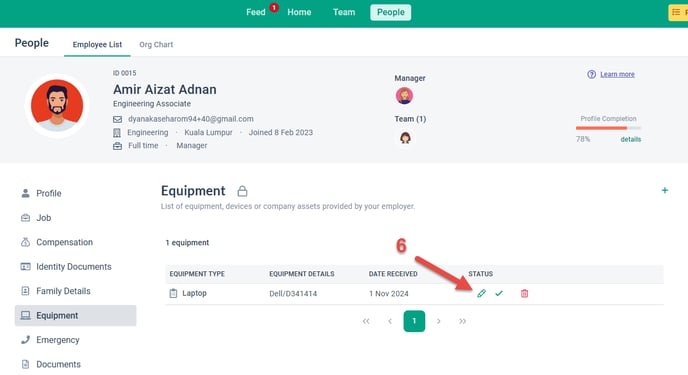
Task: Click the lock icon beside Equipment heading
Action: 242,191
